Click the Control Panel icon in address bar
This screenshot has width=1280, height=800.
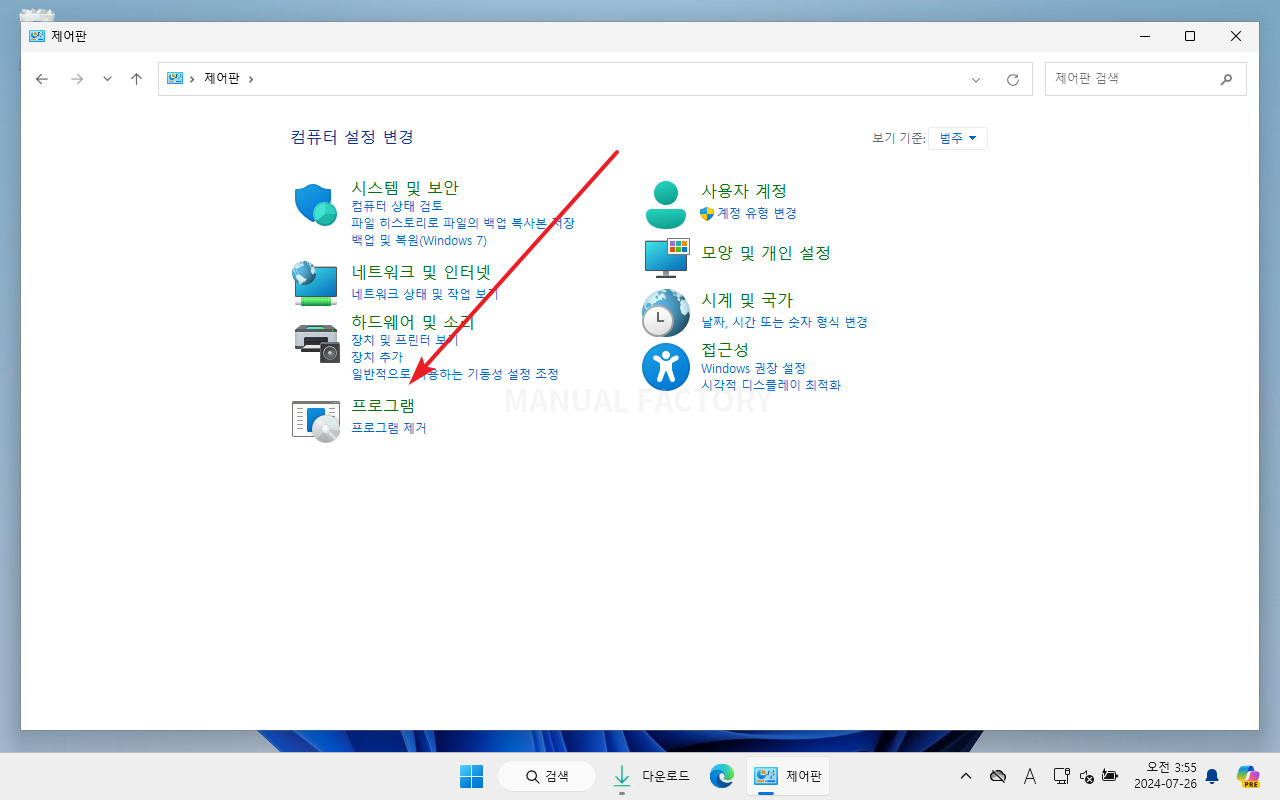[175, 78]
